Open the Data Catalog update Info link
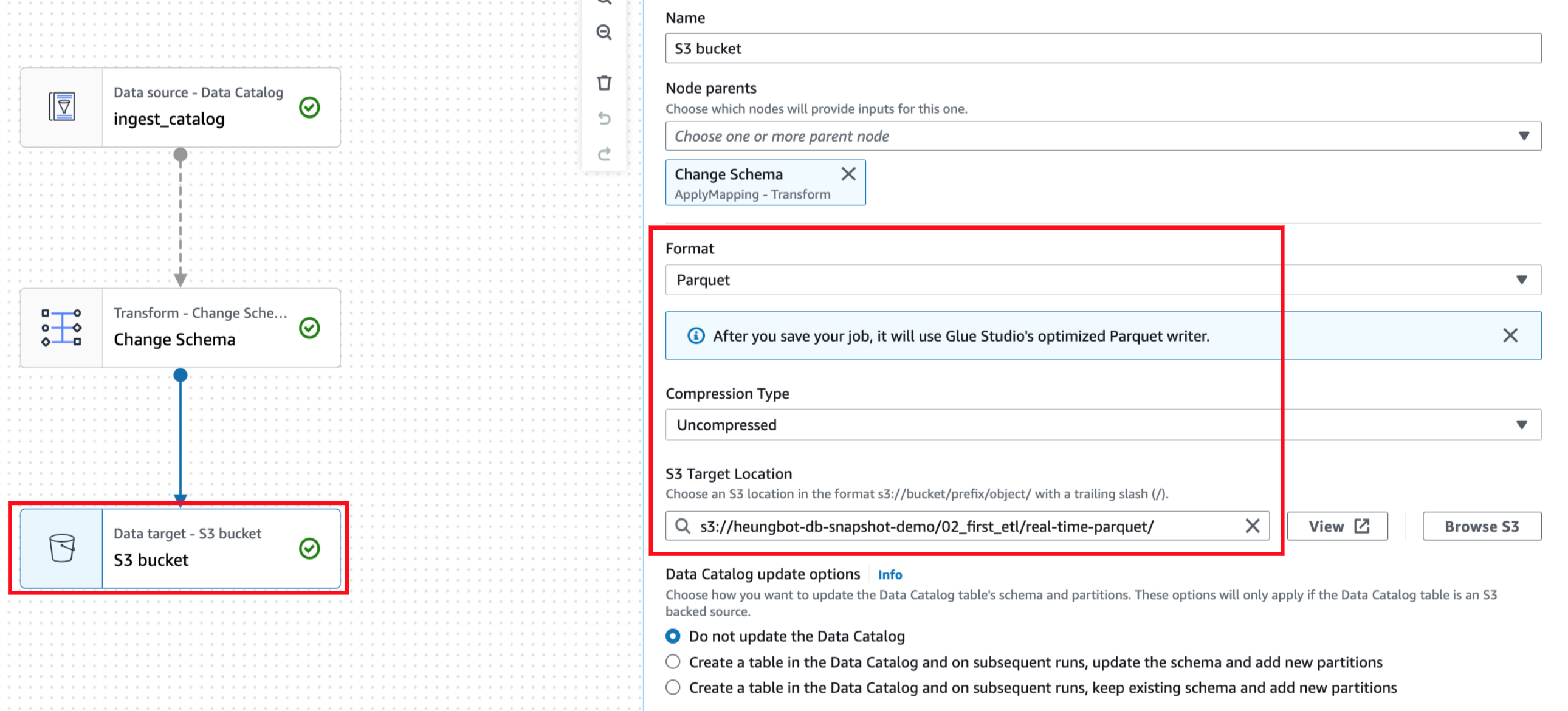 889,575
